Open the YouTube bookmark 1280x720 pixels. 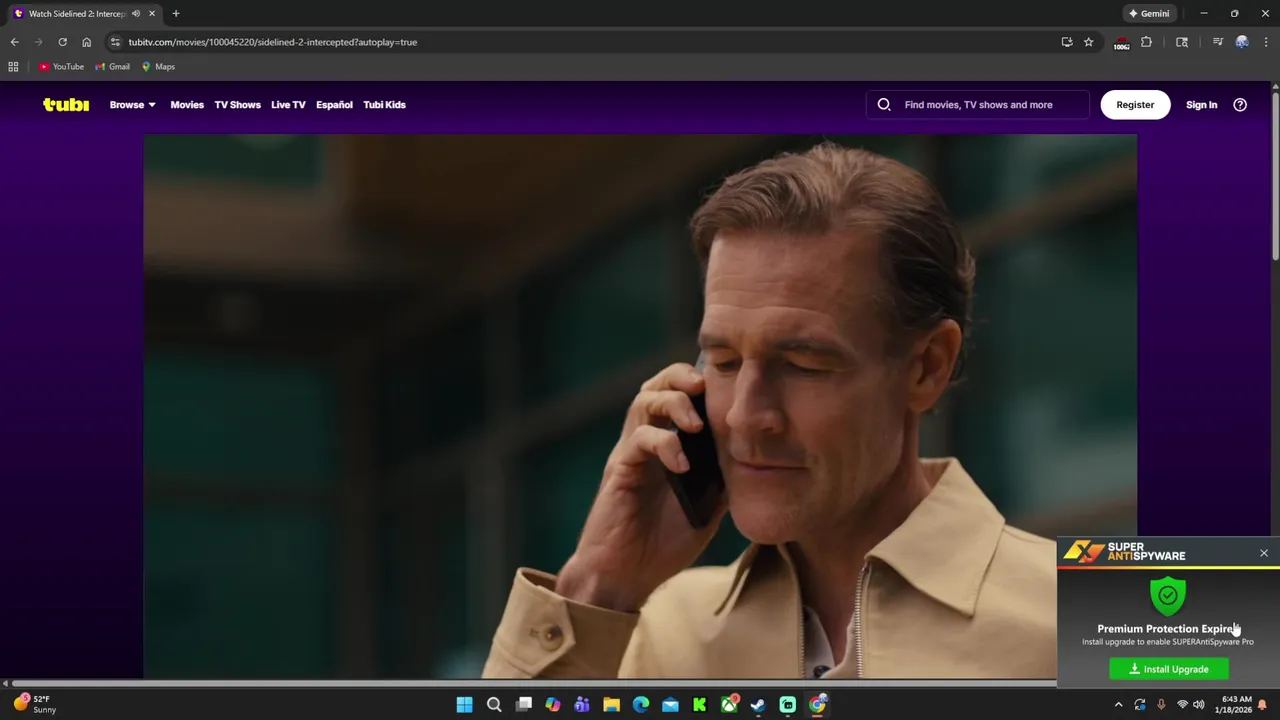[62, 66]
